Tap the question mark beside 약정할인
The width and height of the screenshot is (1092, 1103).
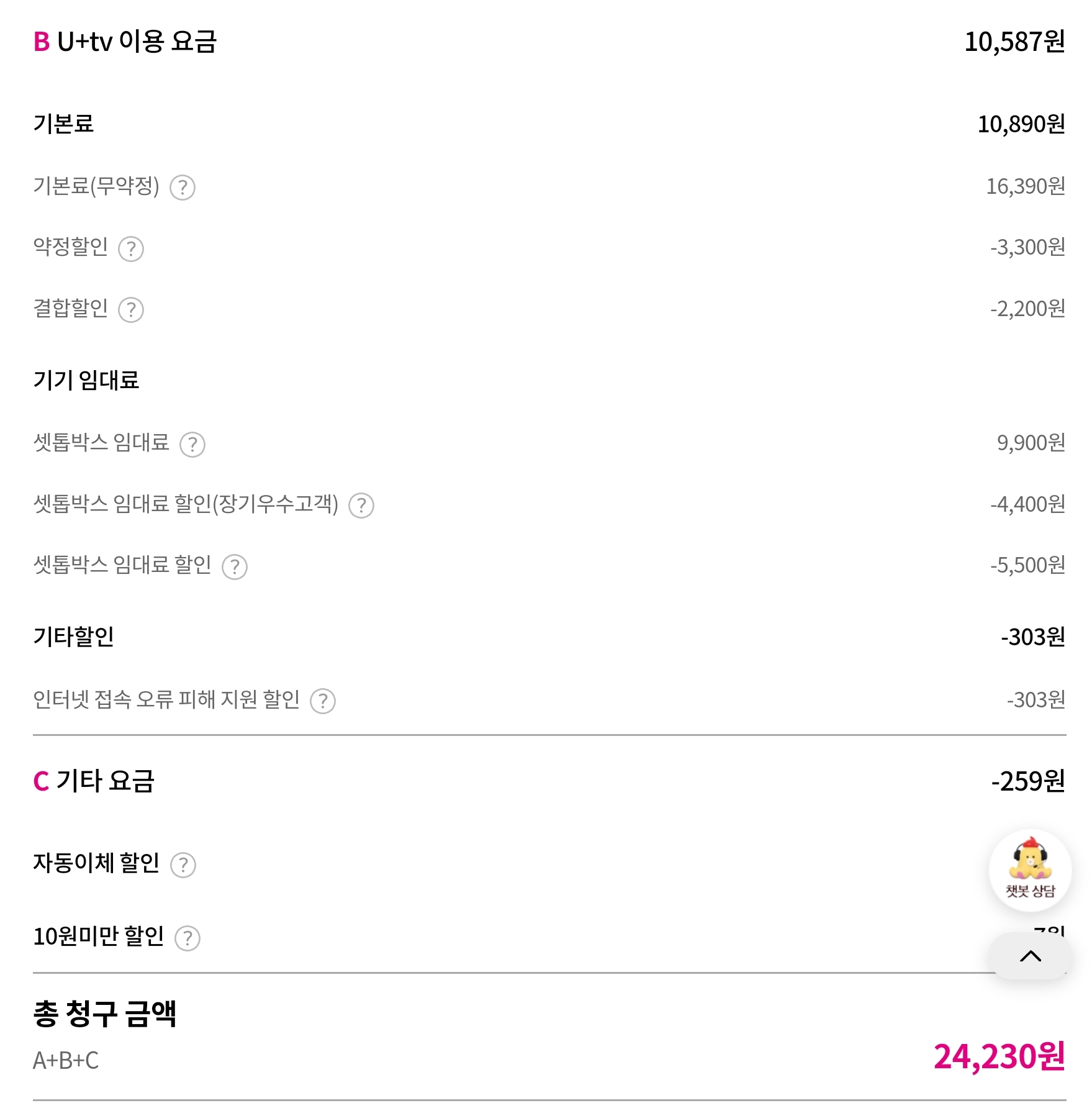tap(131, 248)
